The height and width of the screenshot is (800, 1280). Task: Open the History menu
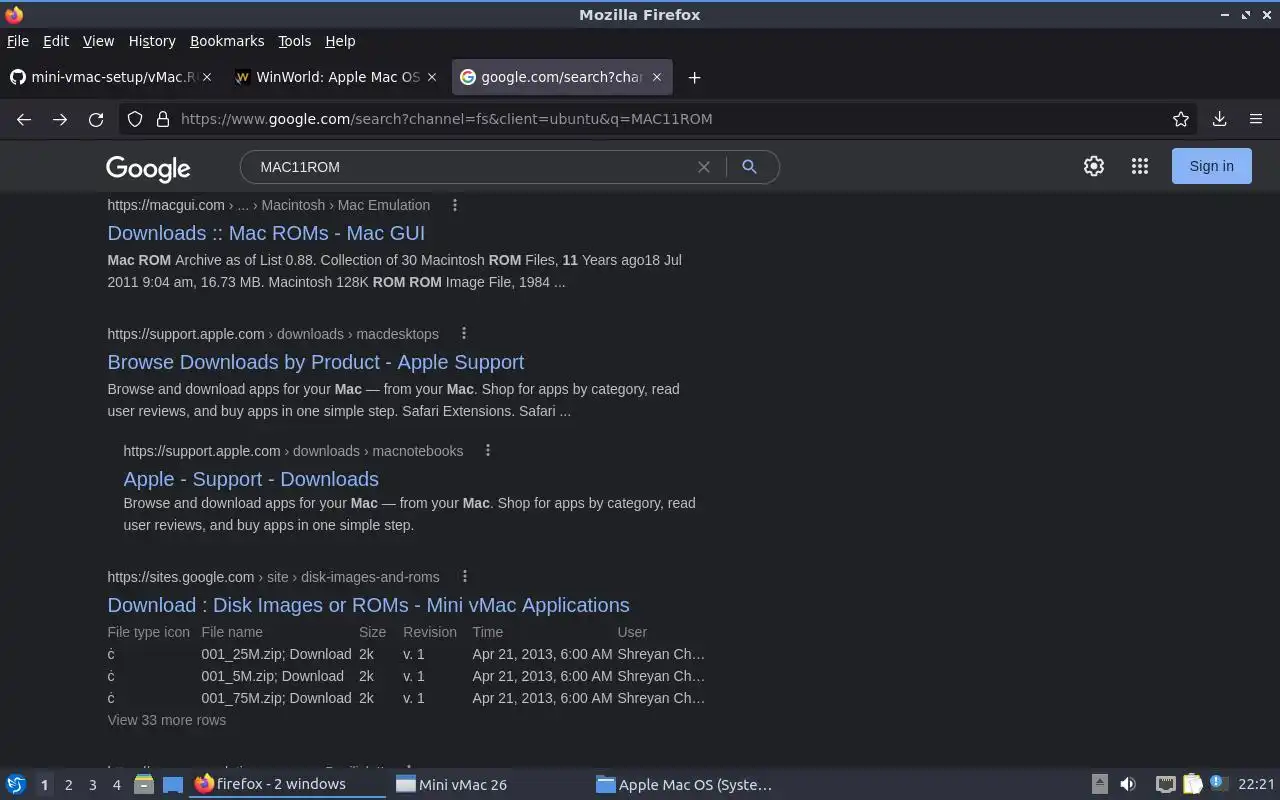tap(152, 41)
